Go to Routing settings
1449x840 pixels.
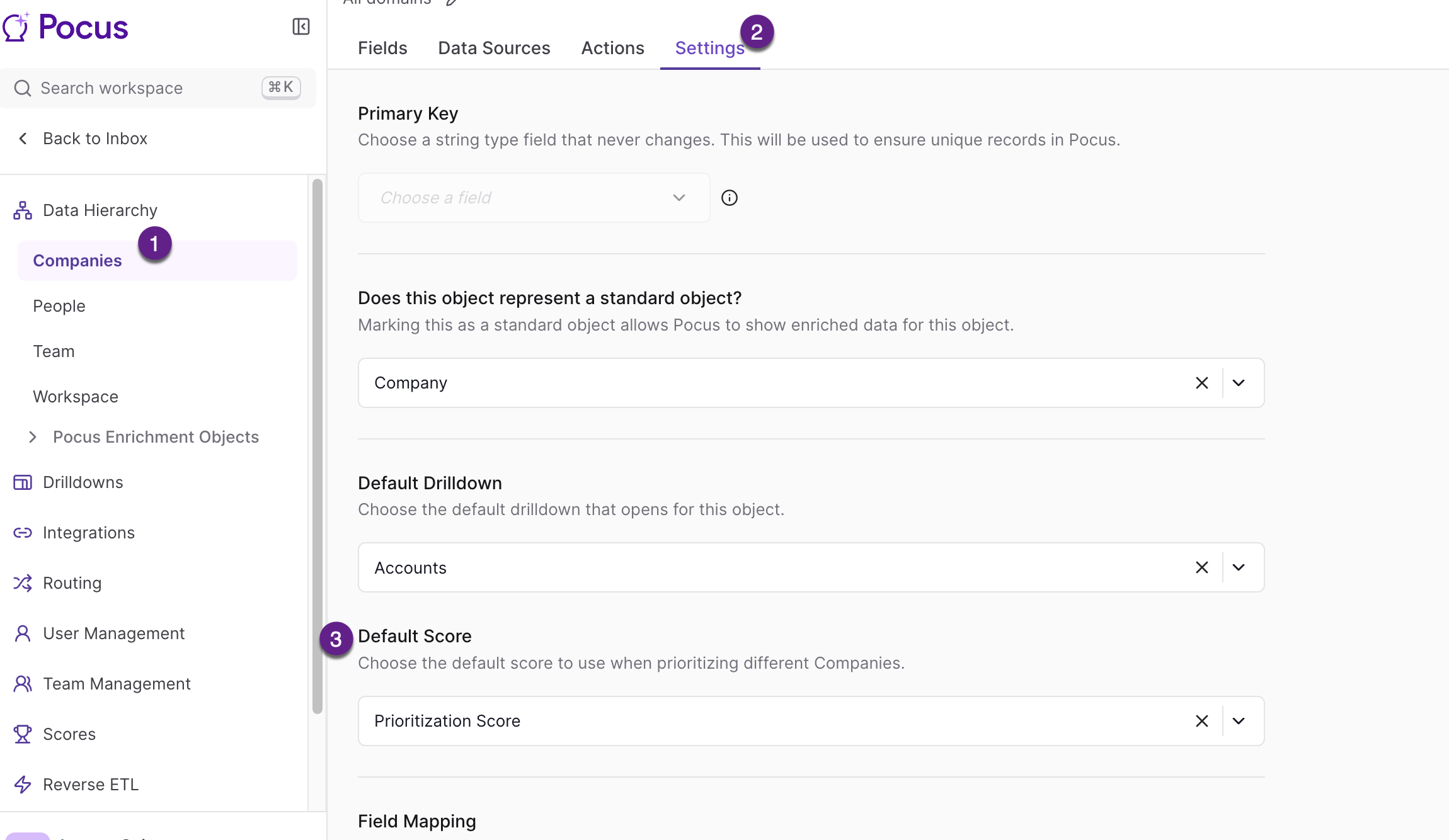point(72,583)
